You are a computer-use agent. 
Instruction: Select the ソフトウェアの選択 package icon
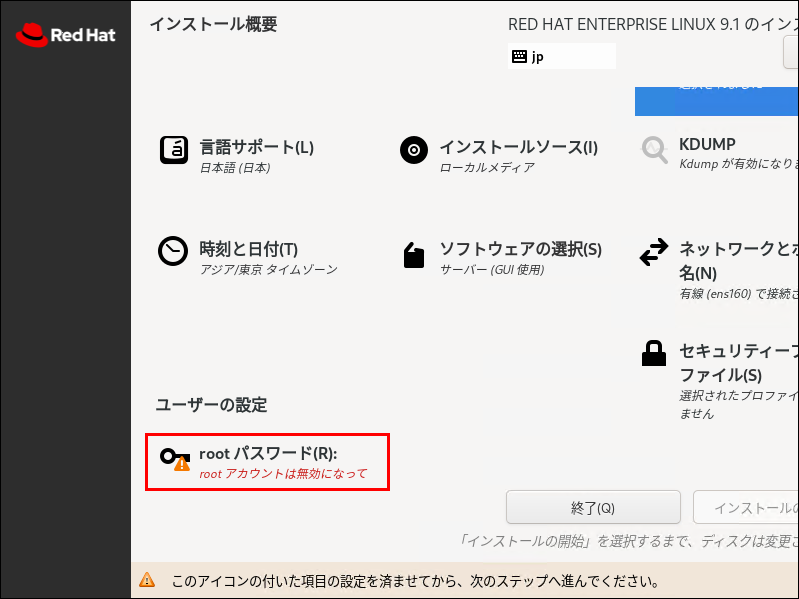click(414, 255)
